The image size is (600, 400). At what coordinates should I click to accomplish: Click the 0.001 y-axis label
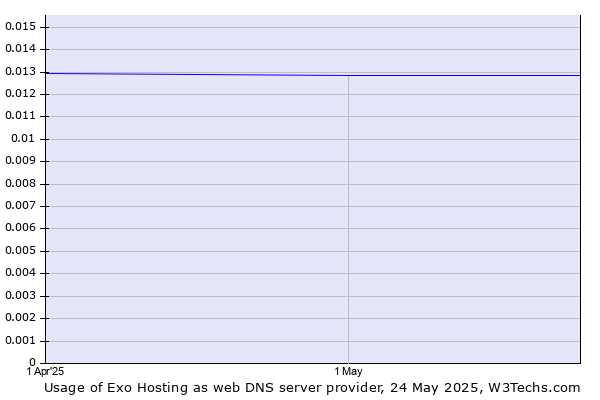coord(20,341)
